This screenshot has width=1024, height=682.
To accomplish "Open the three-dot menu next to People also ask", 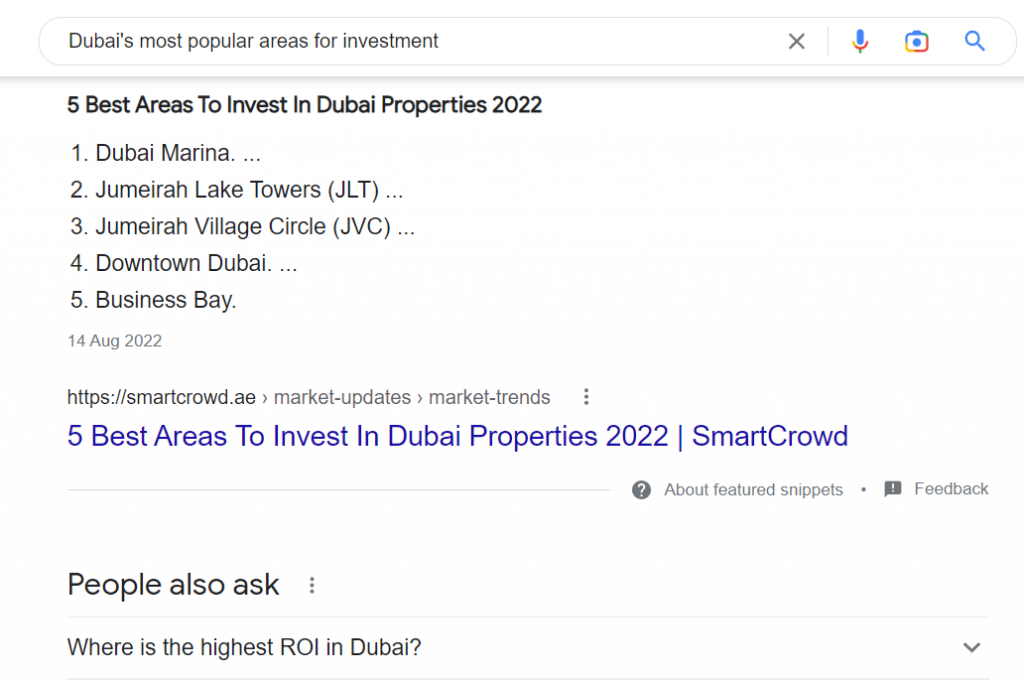I will click(x=311, y=585).
